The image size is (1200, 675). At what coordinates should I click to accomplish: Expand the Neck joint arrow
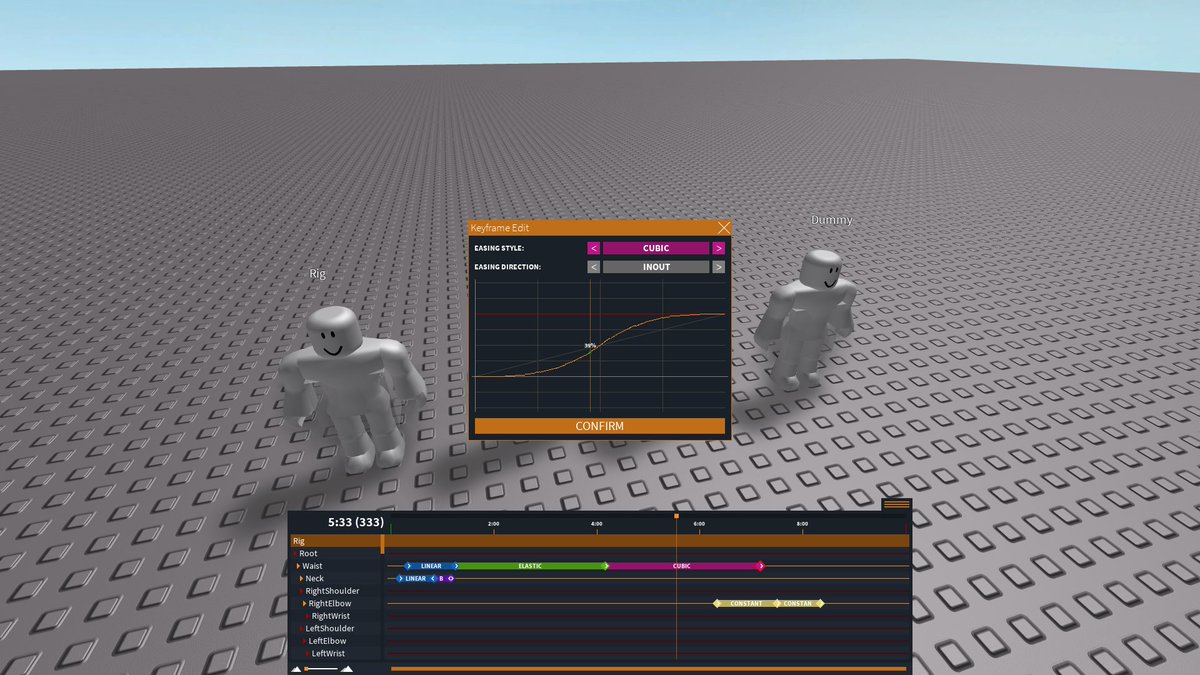pyautogui.click(x=301, y=579)
